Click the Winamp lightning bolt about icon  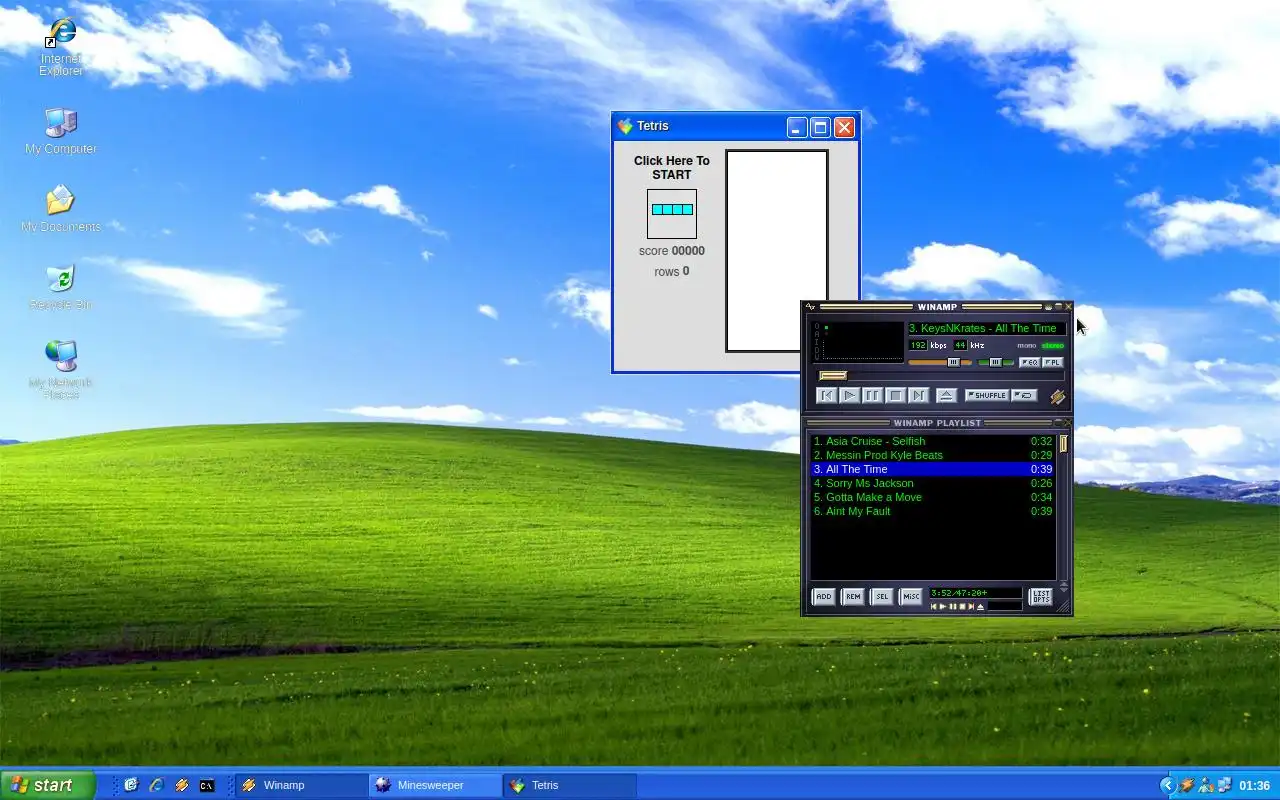point(1057,397)
